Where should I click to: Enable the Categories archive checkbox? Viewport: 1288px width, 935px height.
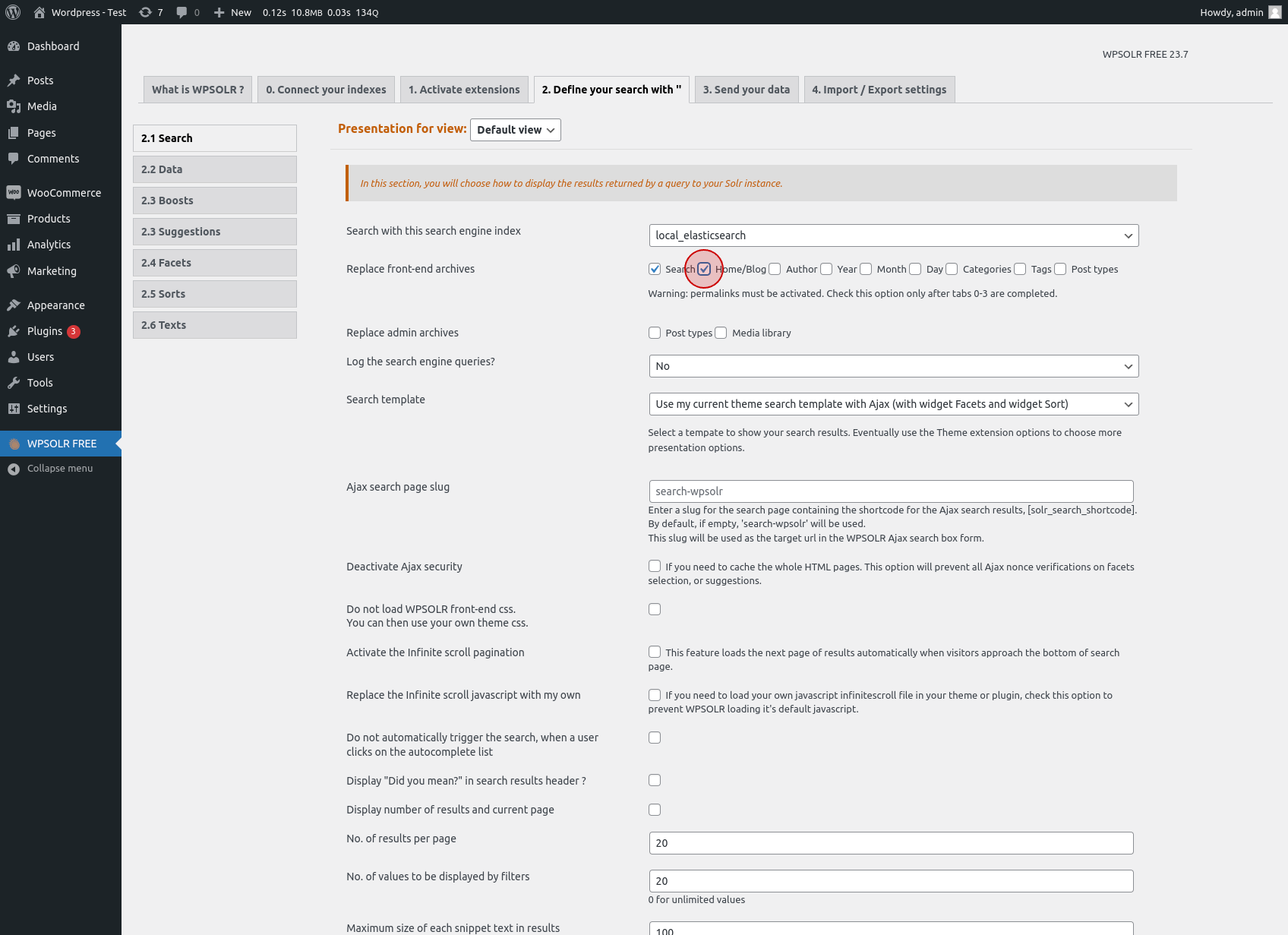pos(952,269)
